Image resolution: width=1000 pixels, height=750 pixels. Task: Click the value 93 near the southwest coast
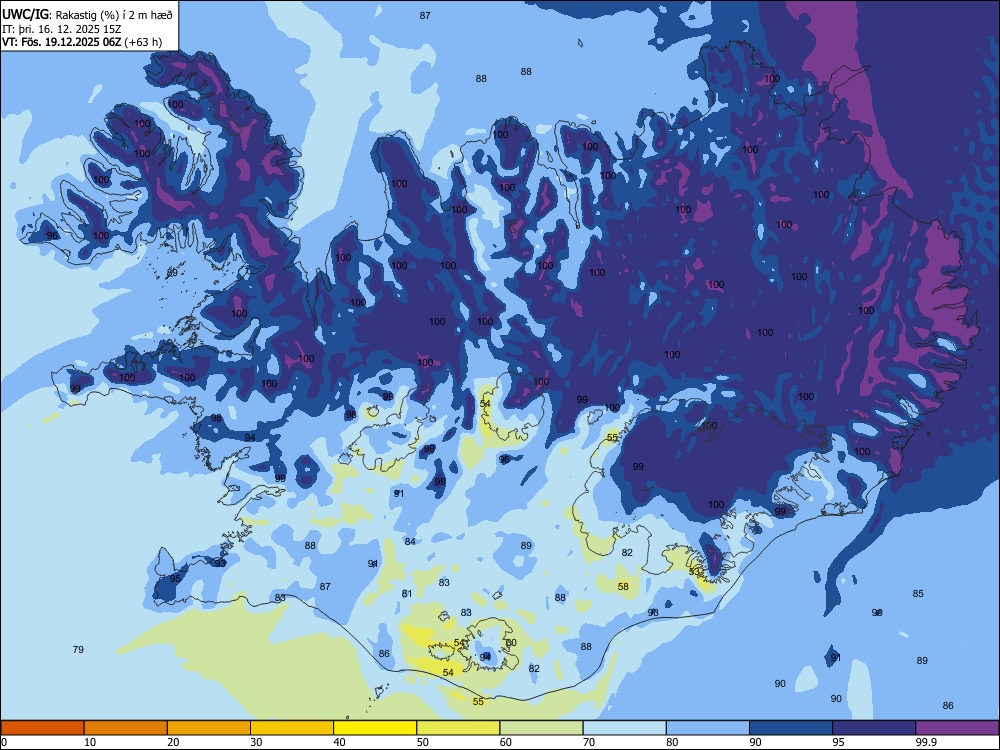[x=220, y=563]
